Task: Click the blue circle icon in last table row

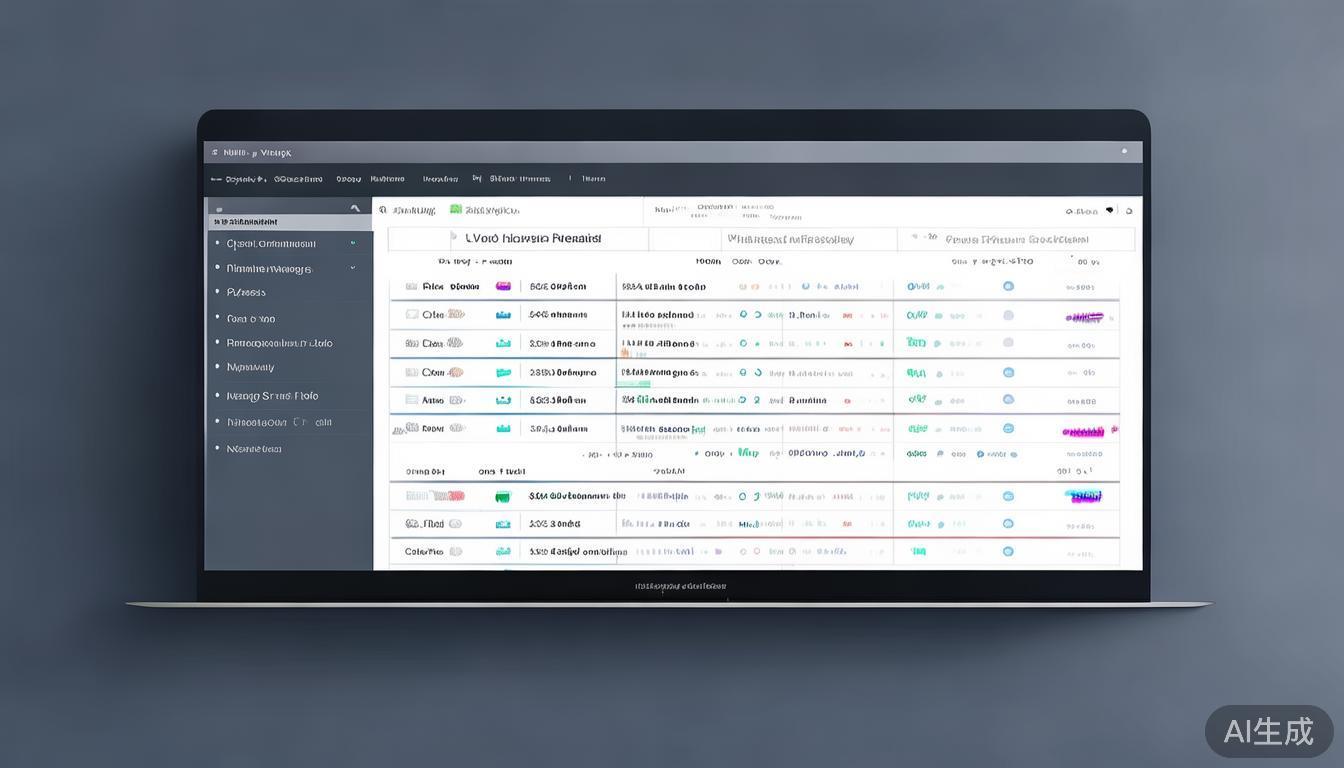Action: pos(1008,551)
